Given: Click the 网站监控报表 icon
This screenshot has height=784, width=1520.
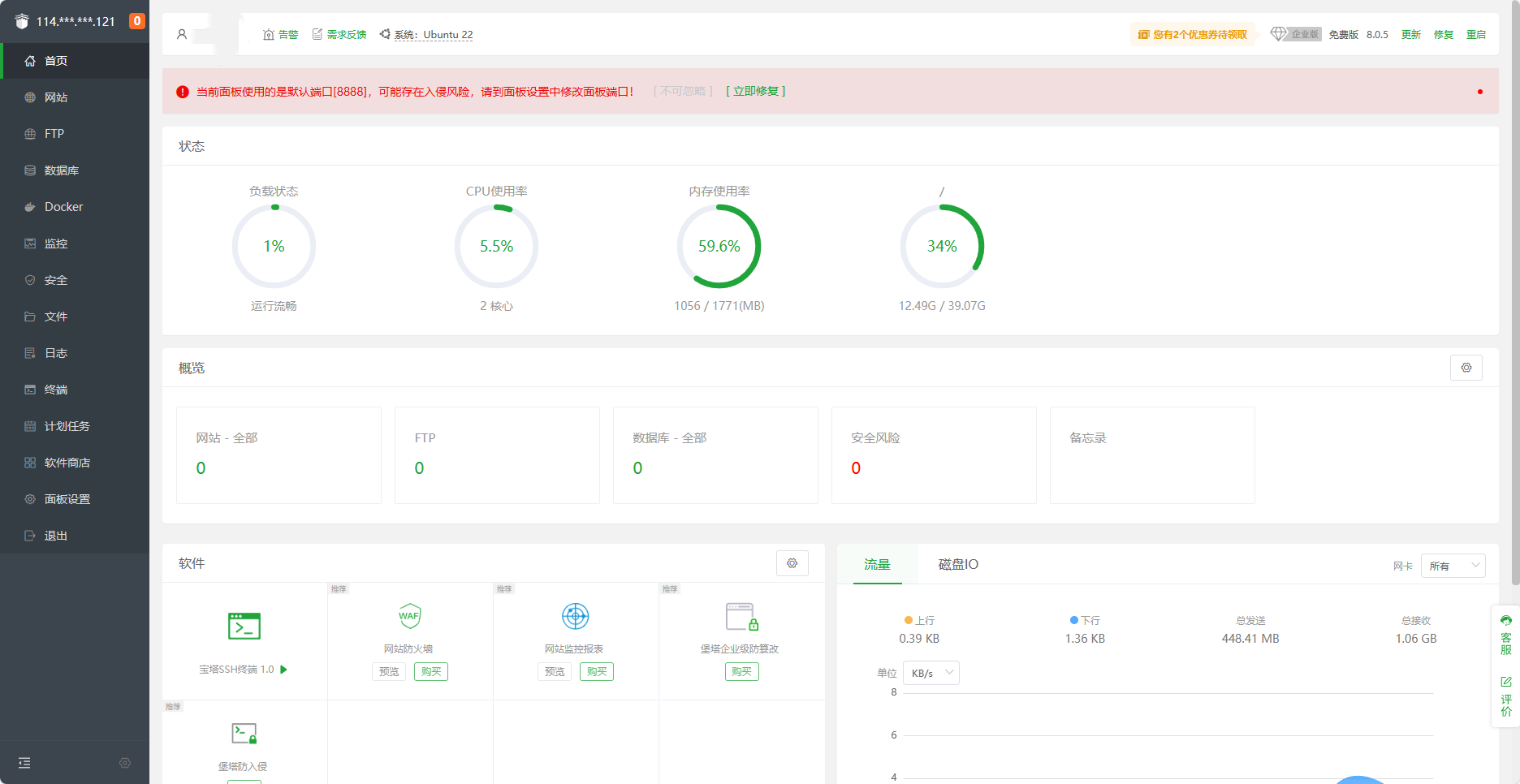Looking at the screenshot, I should tap(575, 616).
